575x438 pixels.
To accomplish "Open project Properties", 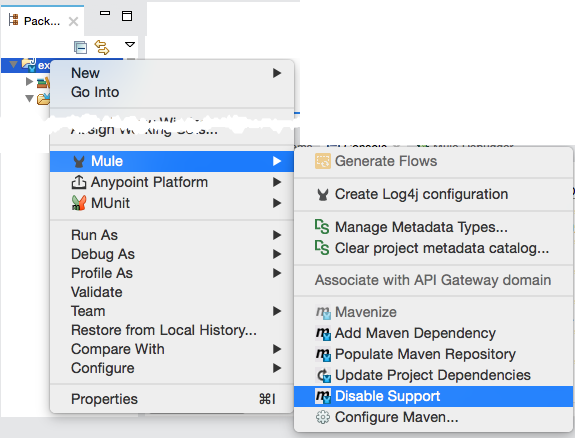I will pos(172,399).
